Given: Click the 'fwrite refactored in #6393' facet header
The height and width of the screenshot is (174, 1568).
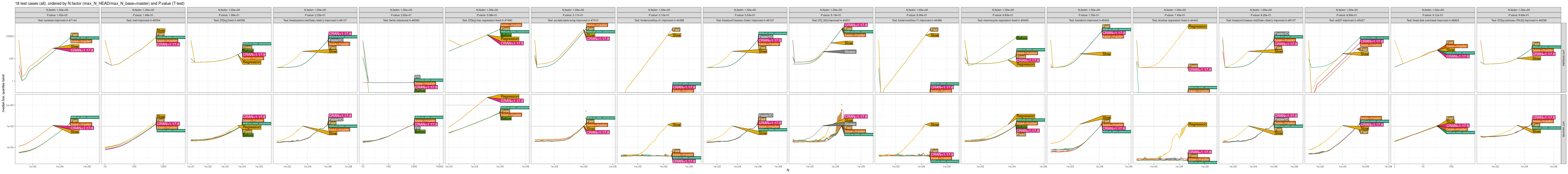Looking at the screenshot, I should point(401,20).
